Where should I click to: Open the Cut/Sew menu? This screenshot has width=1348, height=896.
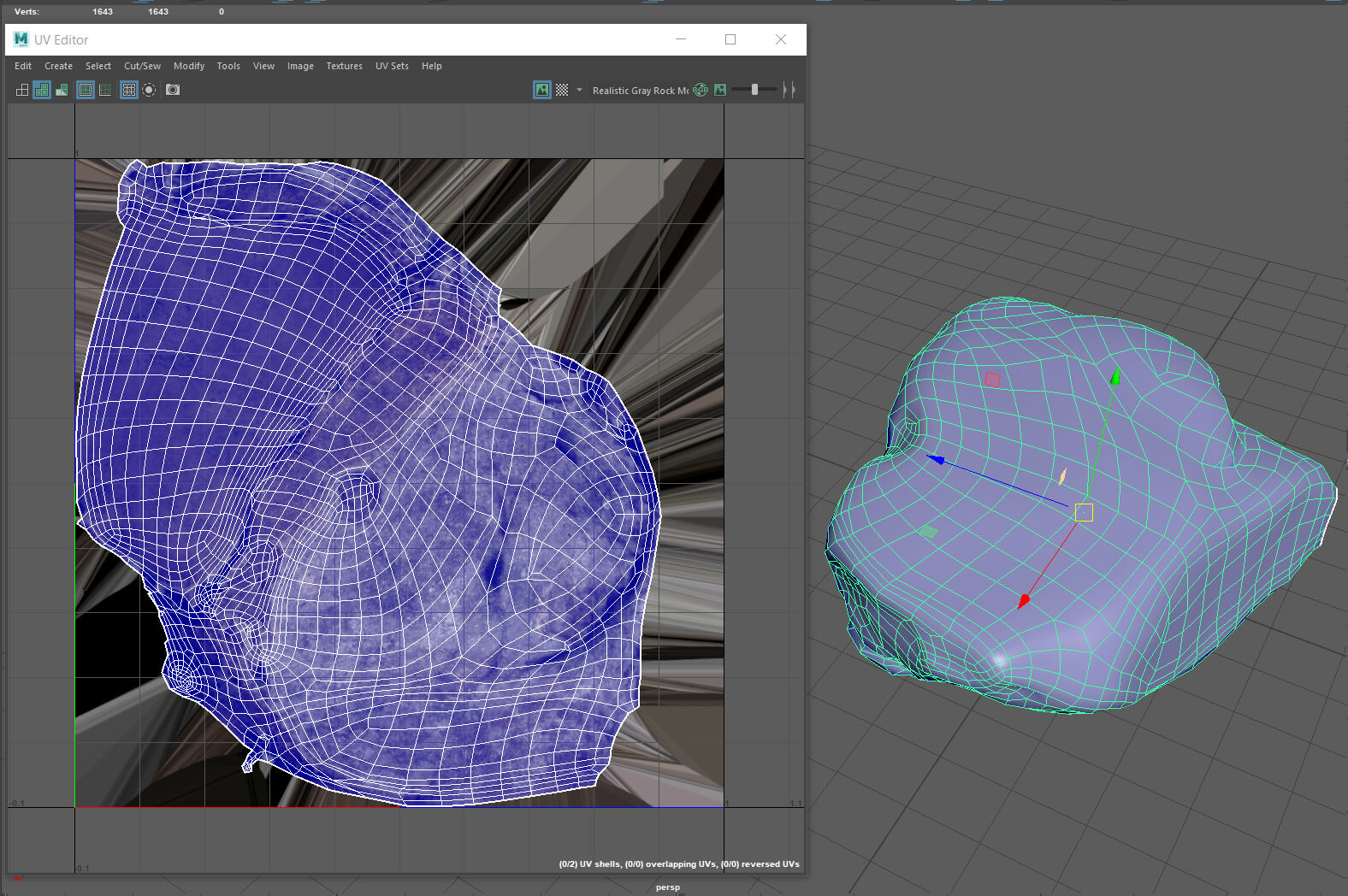[x=142, y=66]
